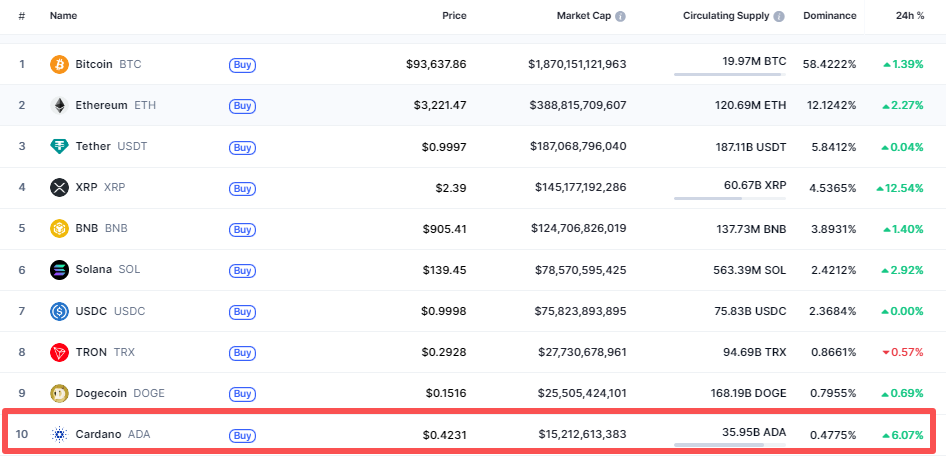Click the TRON red logo icon

[60, 352]
